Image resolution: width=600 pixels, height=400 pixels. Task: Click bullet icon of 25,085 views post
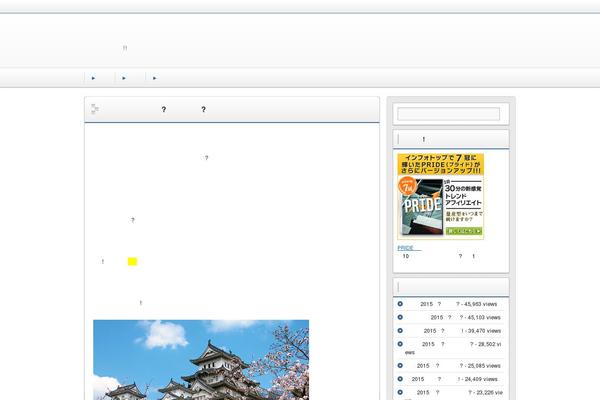[400, 366]
